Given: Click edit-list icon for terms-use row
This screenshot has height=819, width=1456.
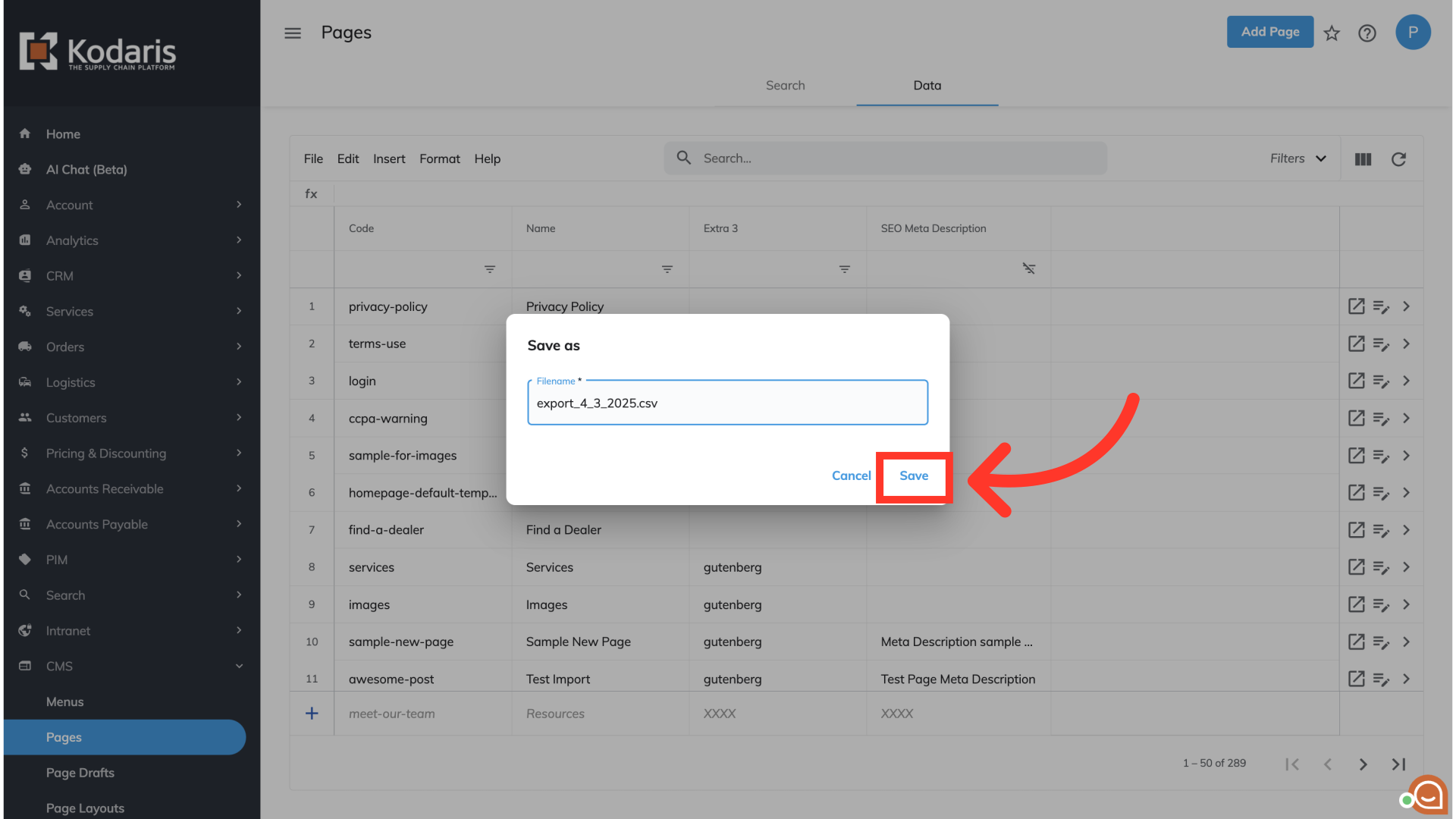Looking at the screenshot, I should [1381, 344].
